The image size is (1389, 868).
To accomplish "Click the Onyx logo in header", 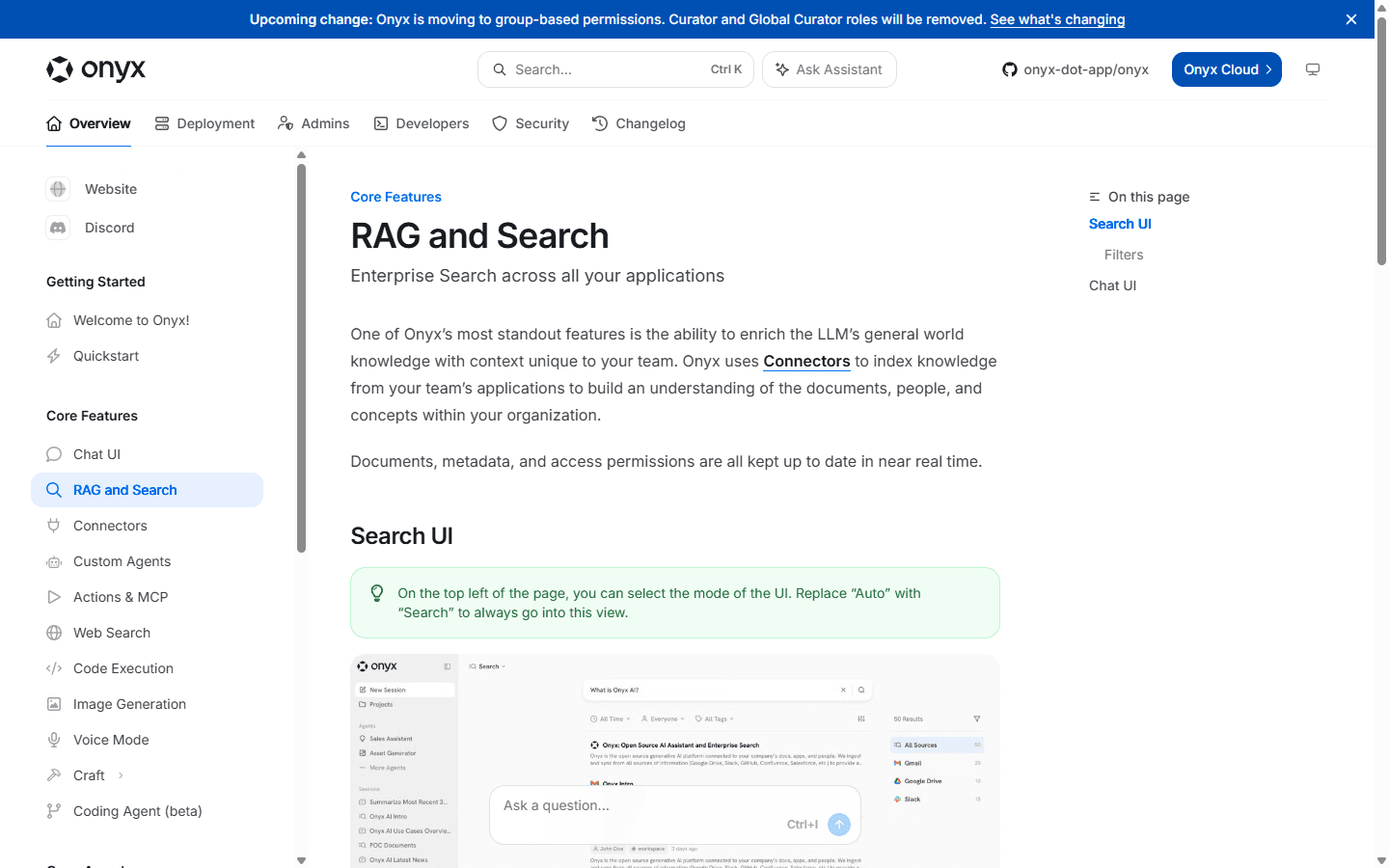I will (95, 69).
